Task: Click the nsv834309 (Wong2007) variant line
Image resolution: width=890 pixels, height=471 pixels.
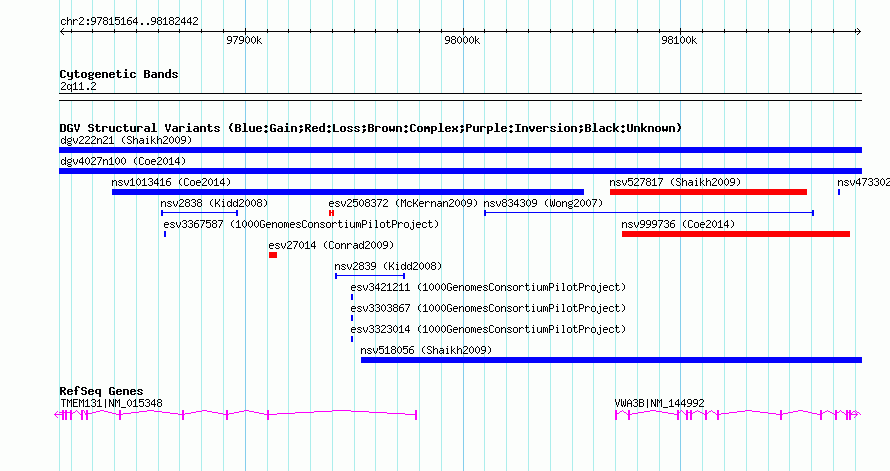Action: [649, 213]
